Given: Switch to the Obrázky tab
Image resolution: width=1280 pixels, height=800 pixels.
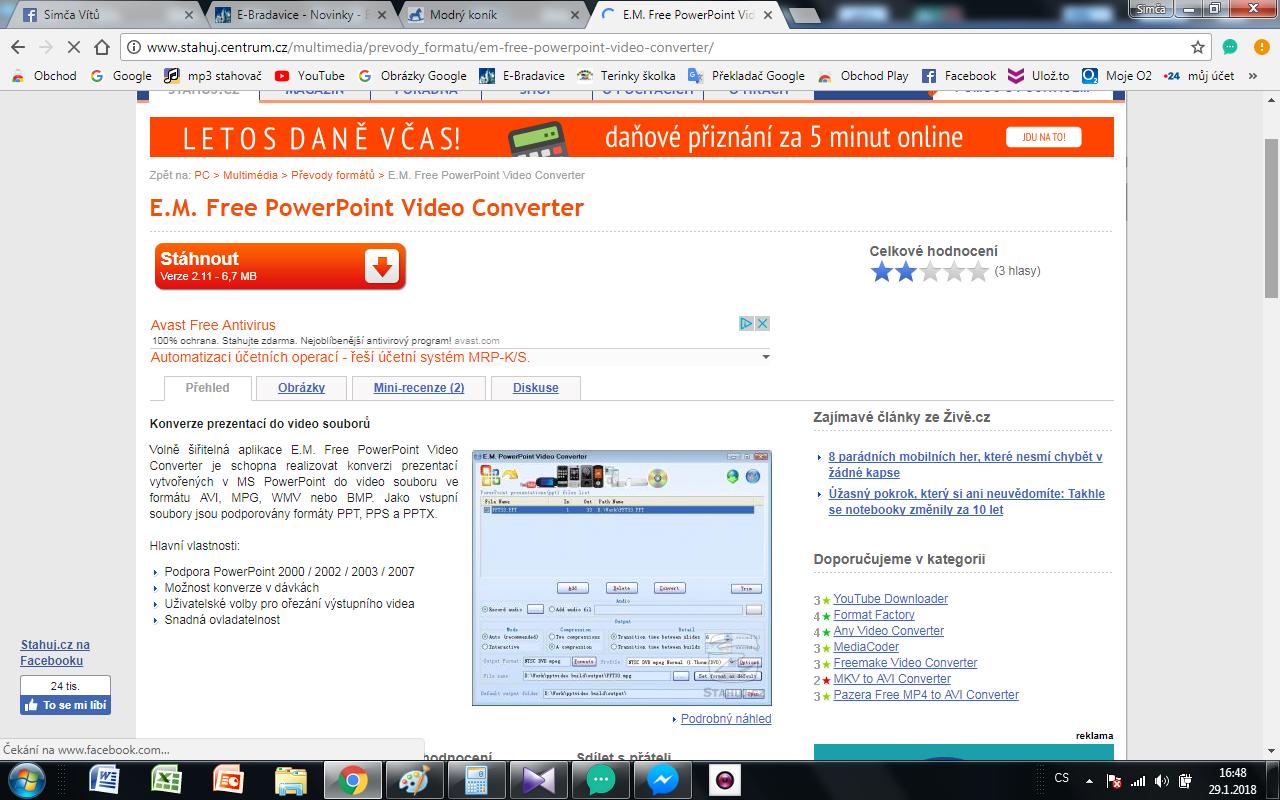Looking at the screenshot, I should (x=300, y=388).
